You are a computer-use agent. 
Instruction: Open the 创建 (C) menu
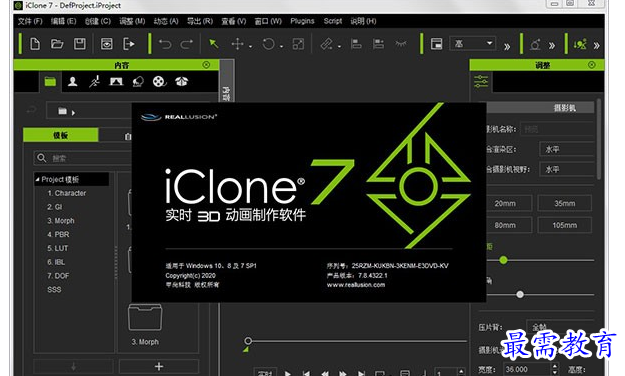(x=98, y=21)
